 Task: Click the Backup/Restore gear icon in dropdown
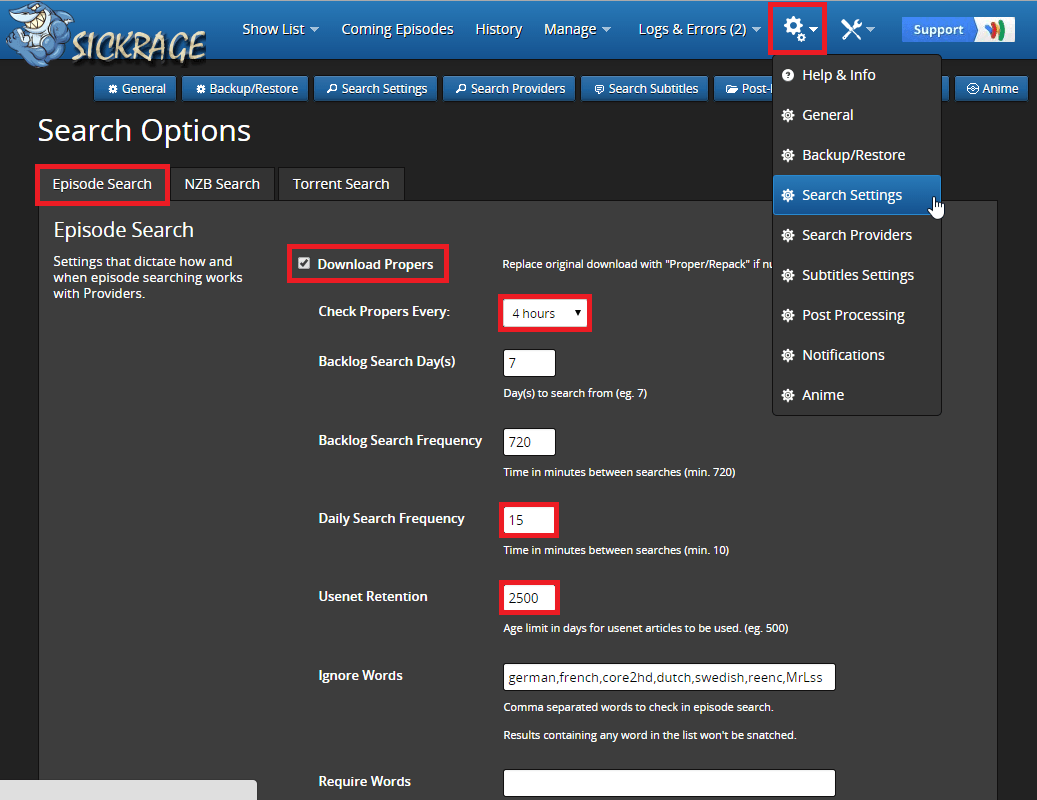pos(788,155)
